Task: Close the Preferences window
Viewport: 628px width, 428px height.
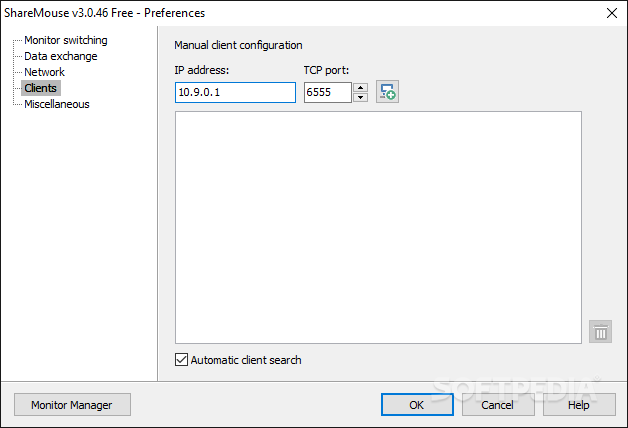Action: click(x=612, y=13)
